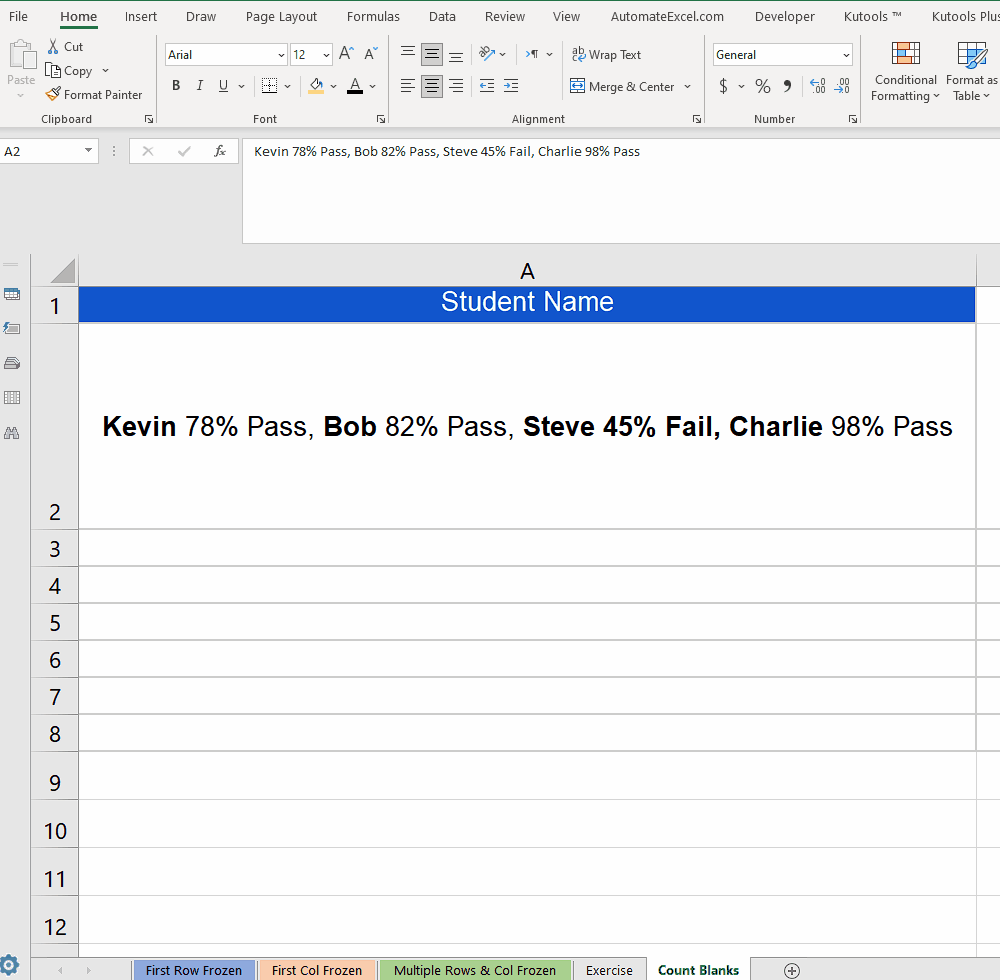The image size is (1000, 980).
Task: Expand the Fill Color dropdown arrow
Action: click(x=335, y=87)
